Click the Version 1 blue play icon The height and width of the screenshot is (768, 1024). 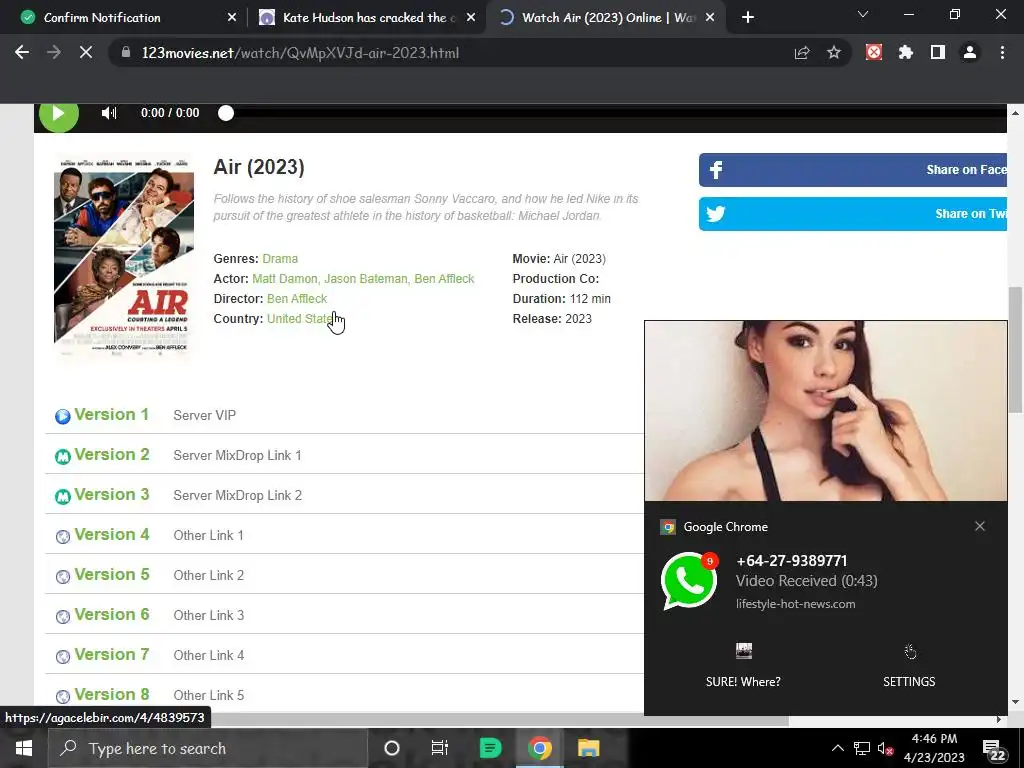[63, 416]
